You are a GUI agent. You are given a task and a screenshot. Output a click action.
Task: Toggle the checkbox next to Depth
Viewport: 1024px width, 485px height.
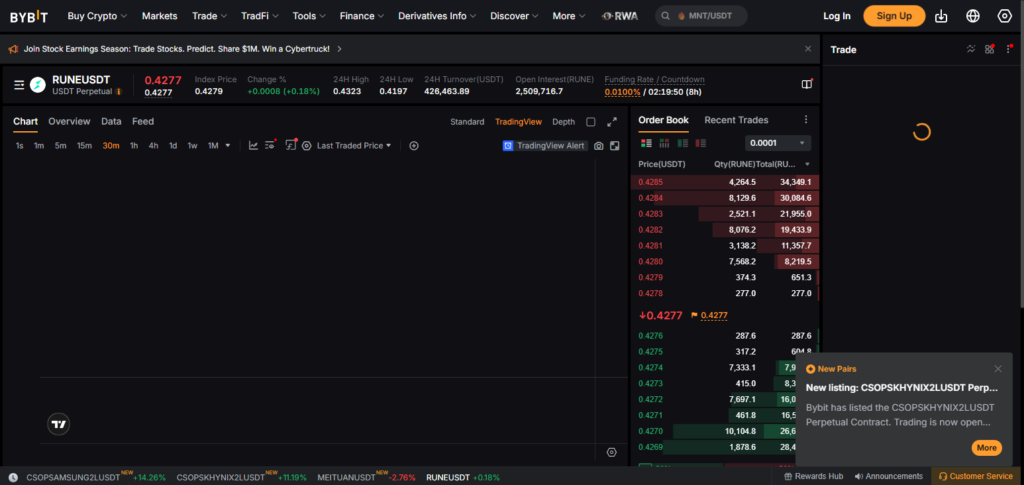tap(590, 121)
